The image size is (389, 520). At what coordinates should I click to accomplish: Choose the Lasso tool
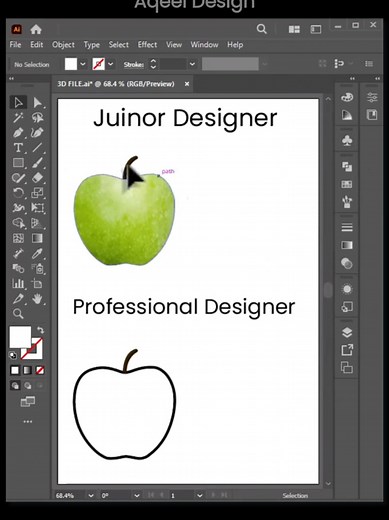(37, 118)
